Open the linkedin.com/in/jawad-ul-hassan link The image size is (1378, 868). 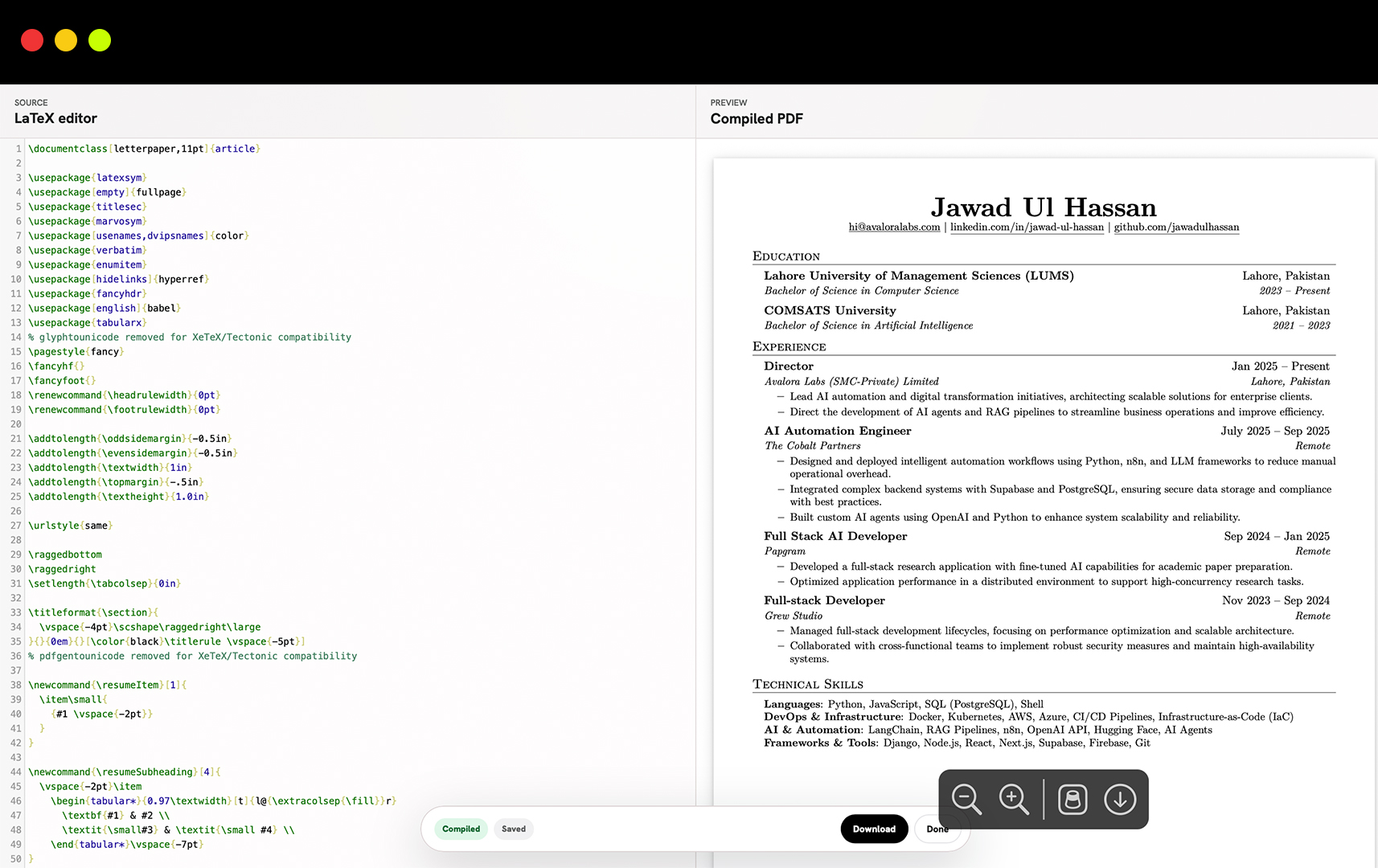coord(1027,227)
